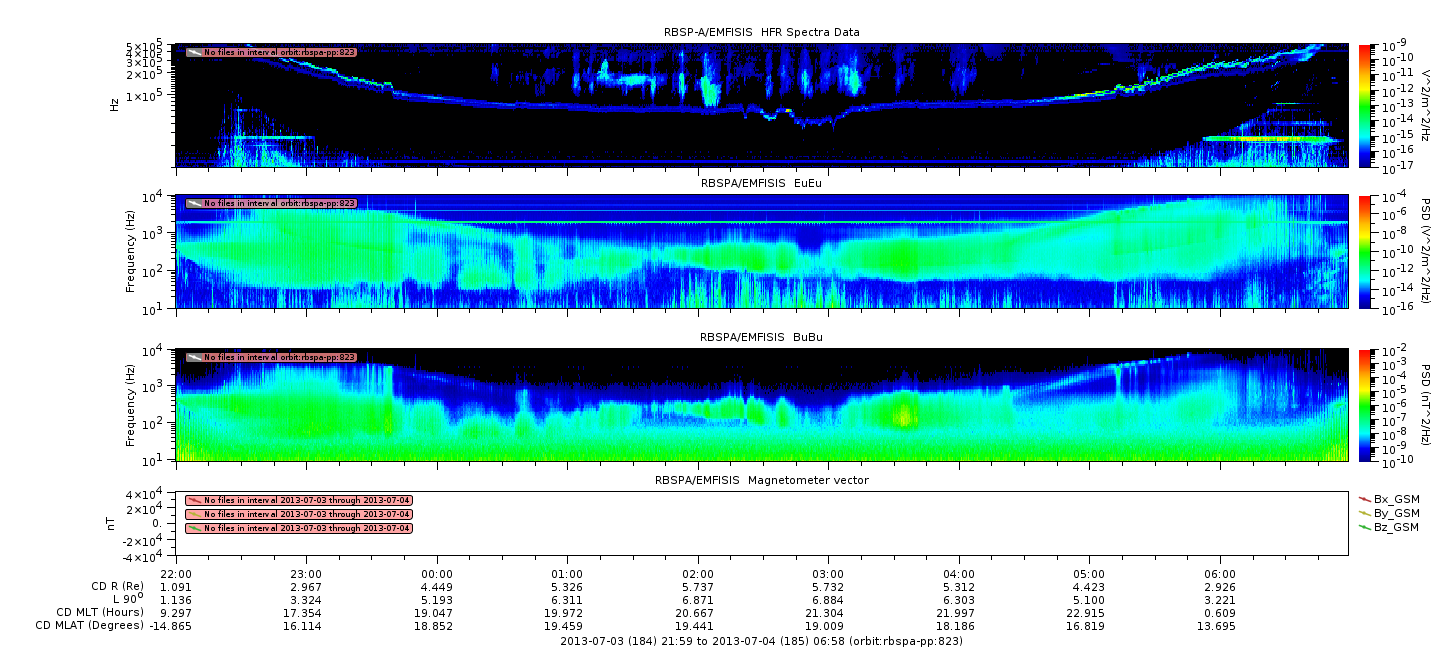Select the green Bz_GSM legend entry
The image size is (1447, 658).
point(1396,527)
